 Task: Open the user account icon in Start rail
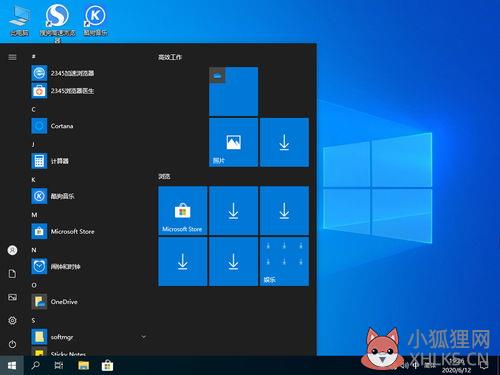[x=12, y=250]
